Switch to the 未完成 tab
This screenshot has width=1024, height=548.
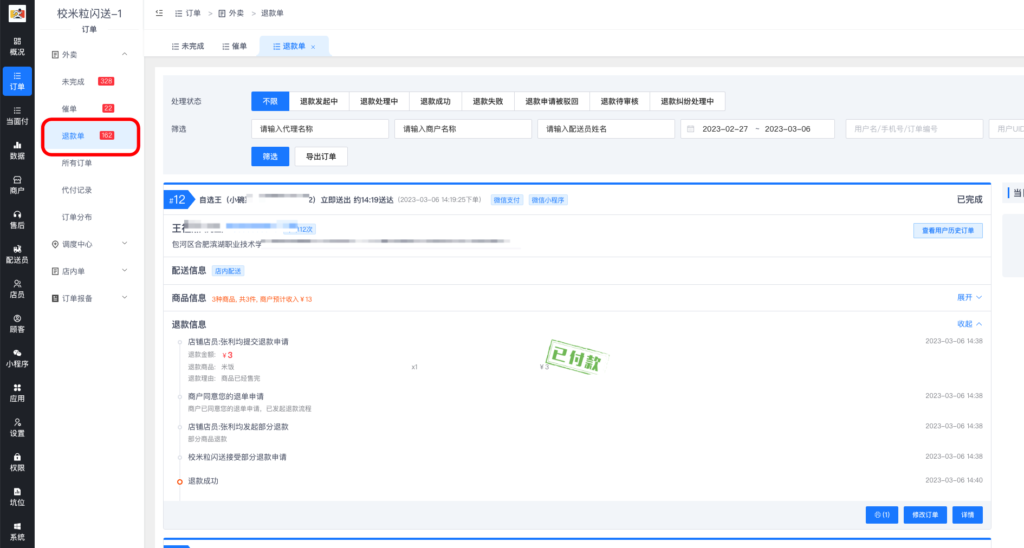click(x=187, y=46)
